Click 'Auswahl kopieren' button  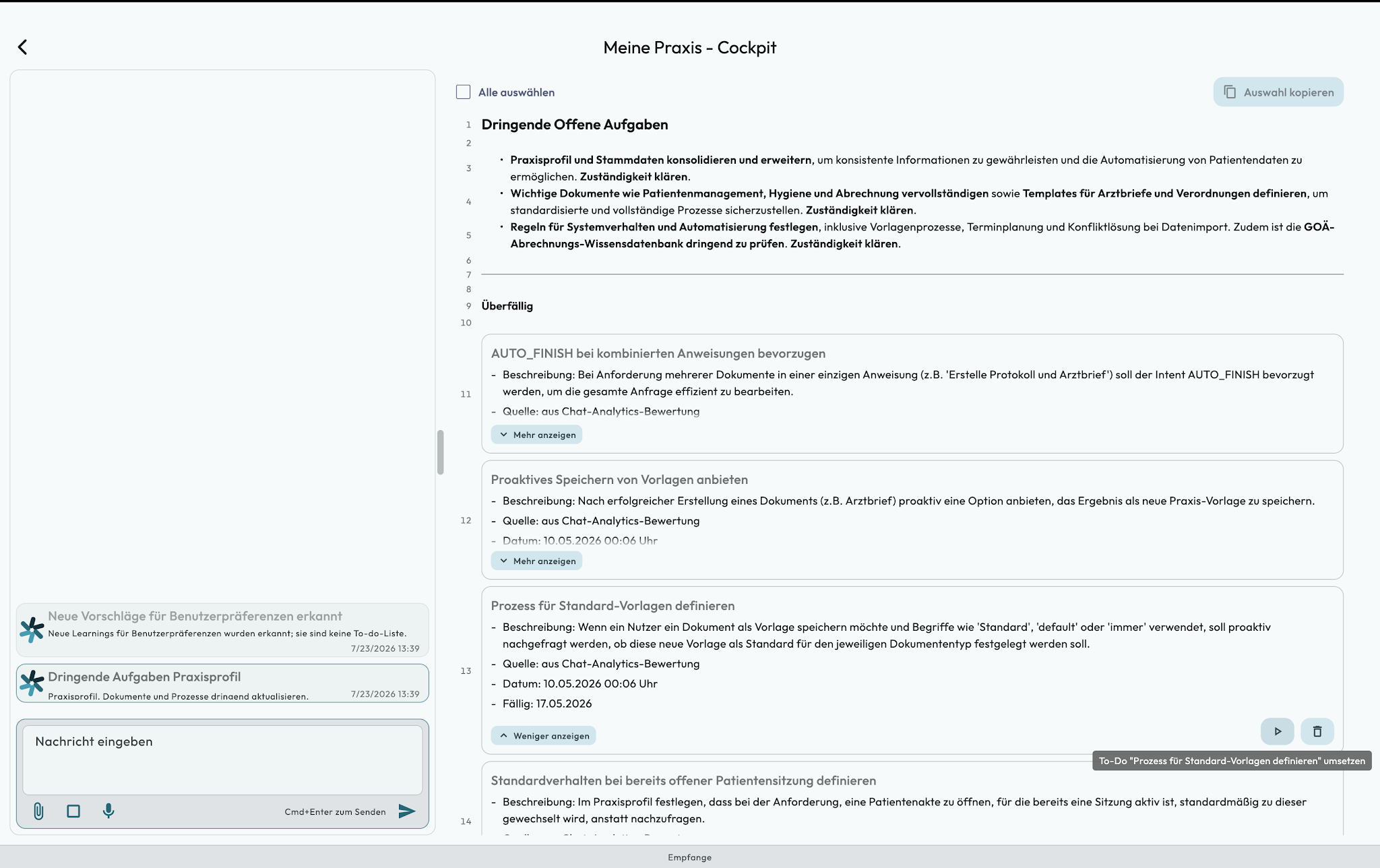tap(1278, 92)
